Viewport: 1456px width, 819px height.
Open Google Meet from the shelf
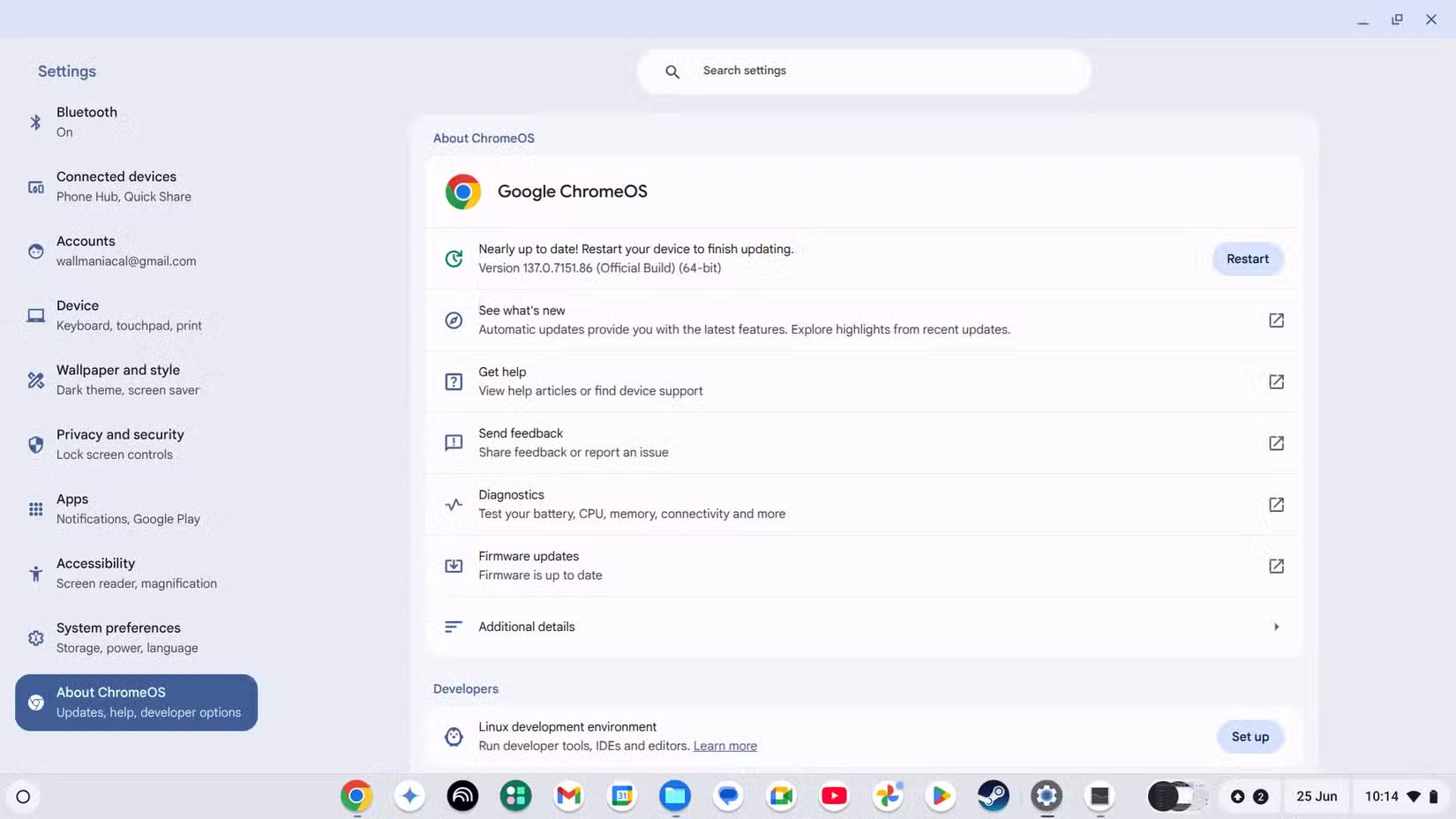[780, 795]
